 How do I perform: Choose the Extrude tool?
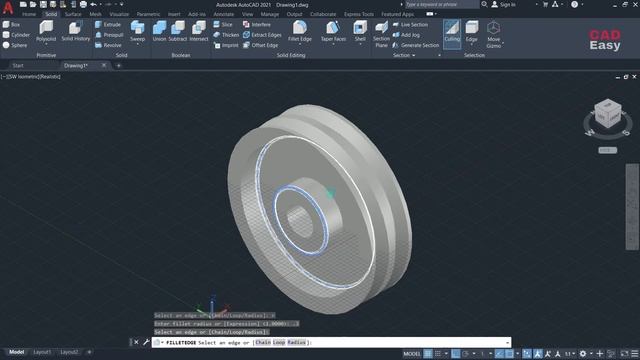(x=108, y=24)
